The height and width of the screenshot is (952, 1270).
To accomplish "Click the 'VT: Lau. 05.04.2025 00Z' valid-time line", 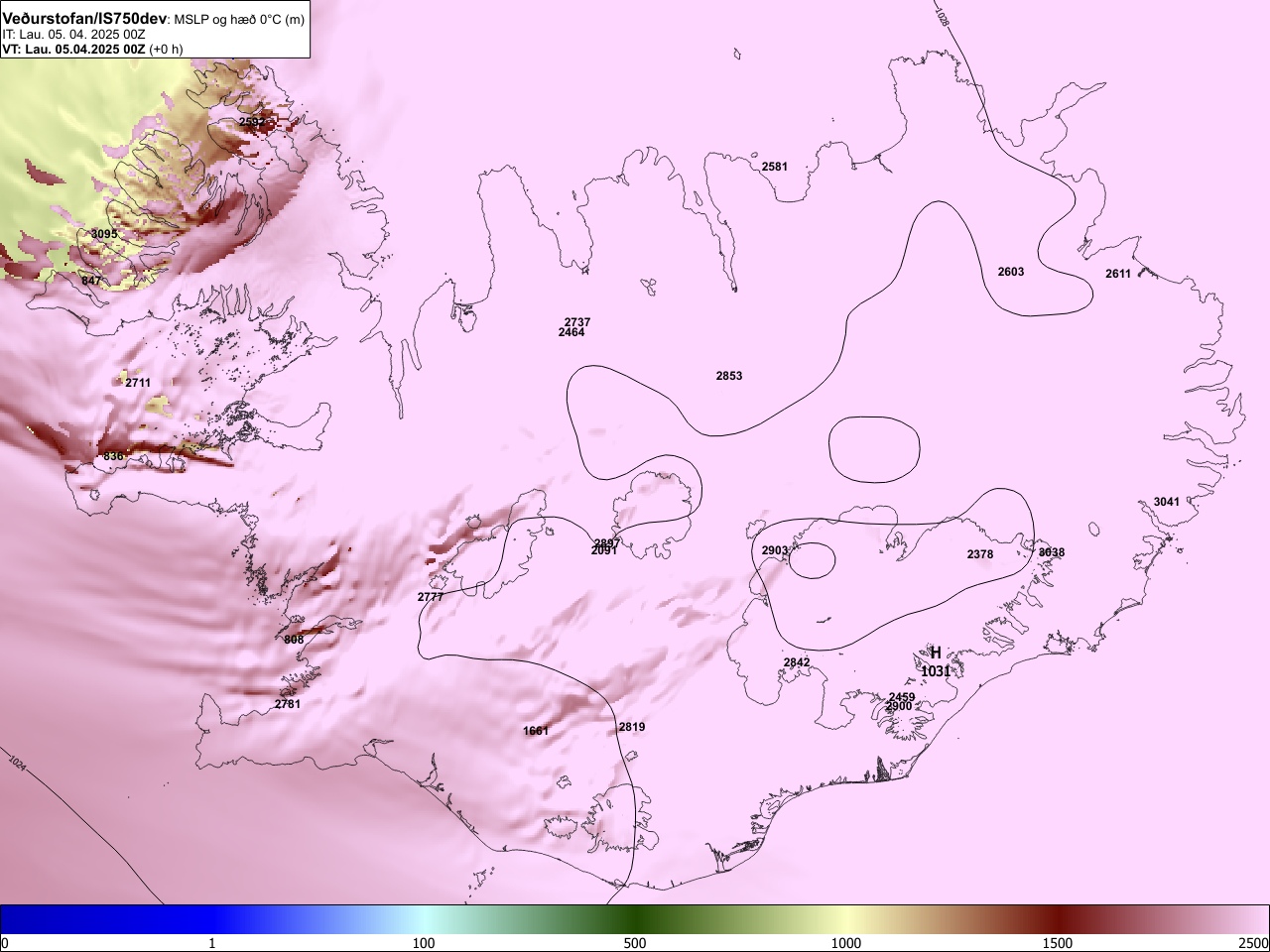I will coord(73,50).
